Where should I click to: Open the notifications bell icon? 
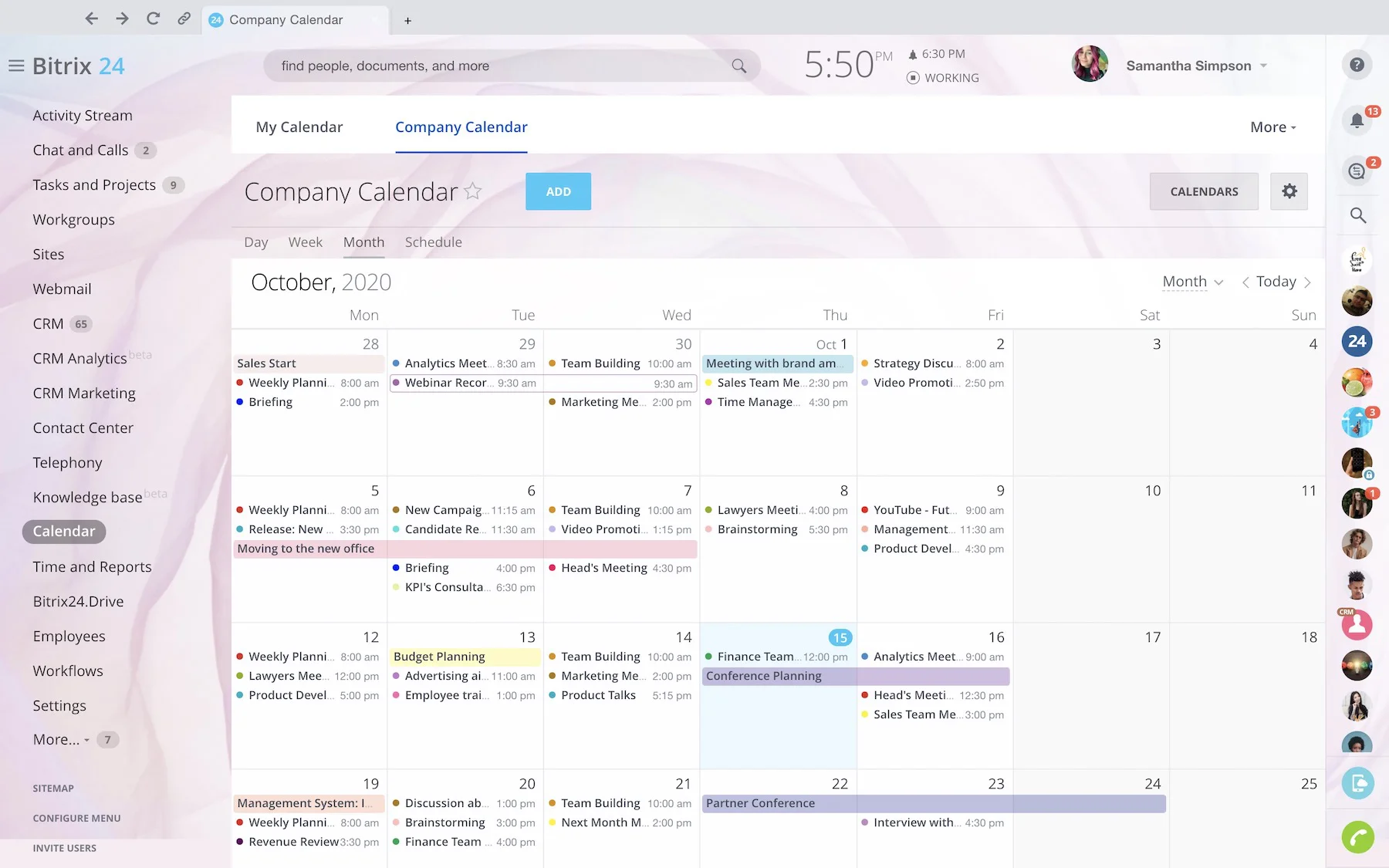(x=1357, y=120)
